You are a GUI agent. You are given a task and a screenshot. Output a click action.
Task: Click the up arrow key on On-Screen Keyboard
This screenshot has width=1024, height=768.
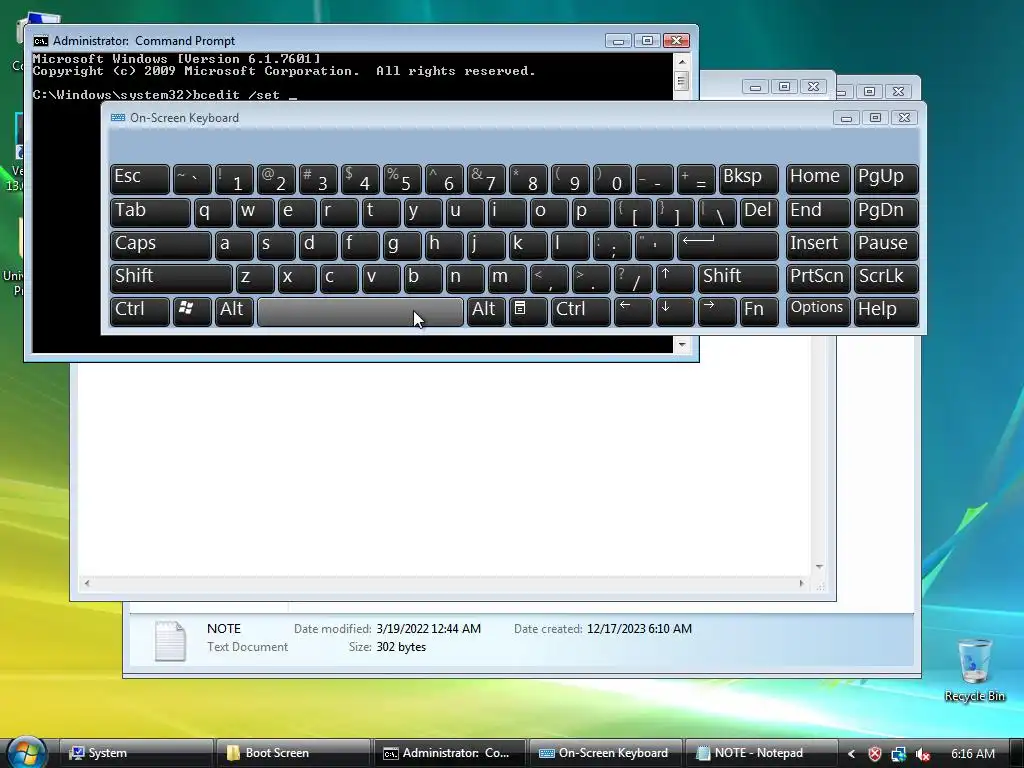675,278
